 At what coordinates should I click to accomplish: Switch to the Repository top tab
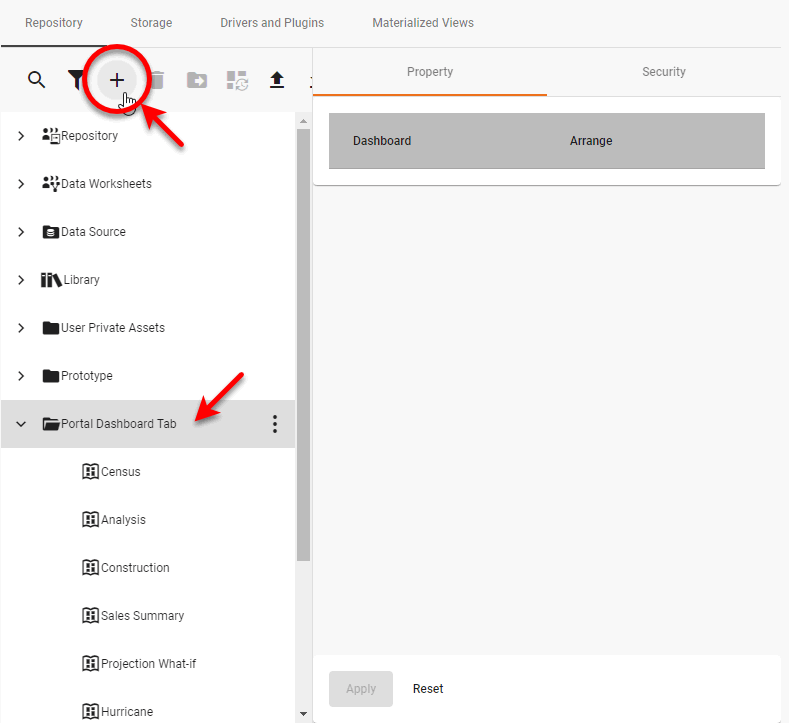(x=54, y=23)
